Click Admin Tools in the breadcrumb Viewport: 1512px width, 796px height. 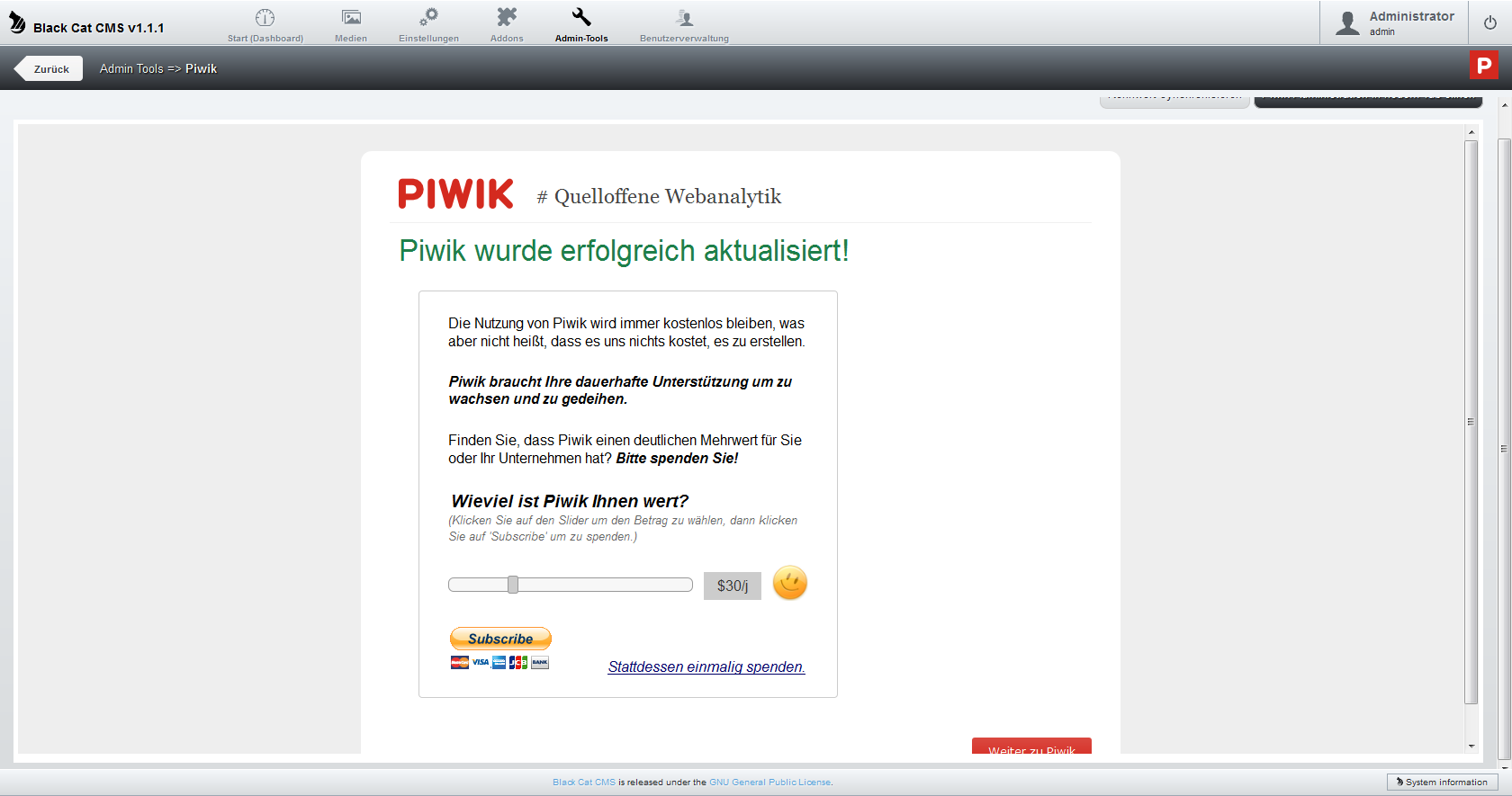coord(131,68)
